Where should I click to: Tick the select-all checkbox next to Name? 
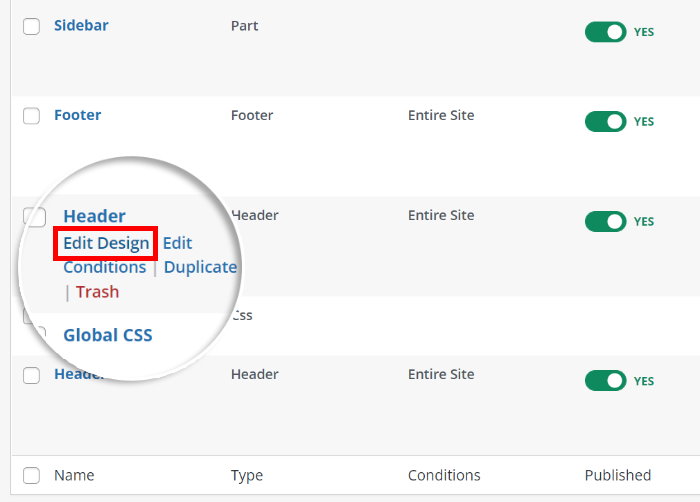(31, 476)
